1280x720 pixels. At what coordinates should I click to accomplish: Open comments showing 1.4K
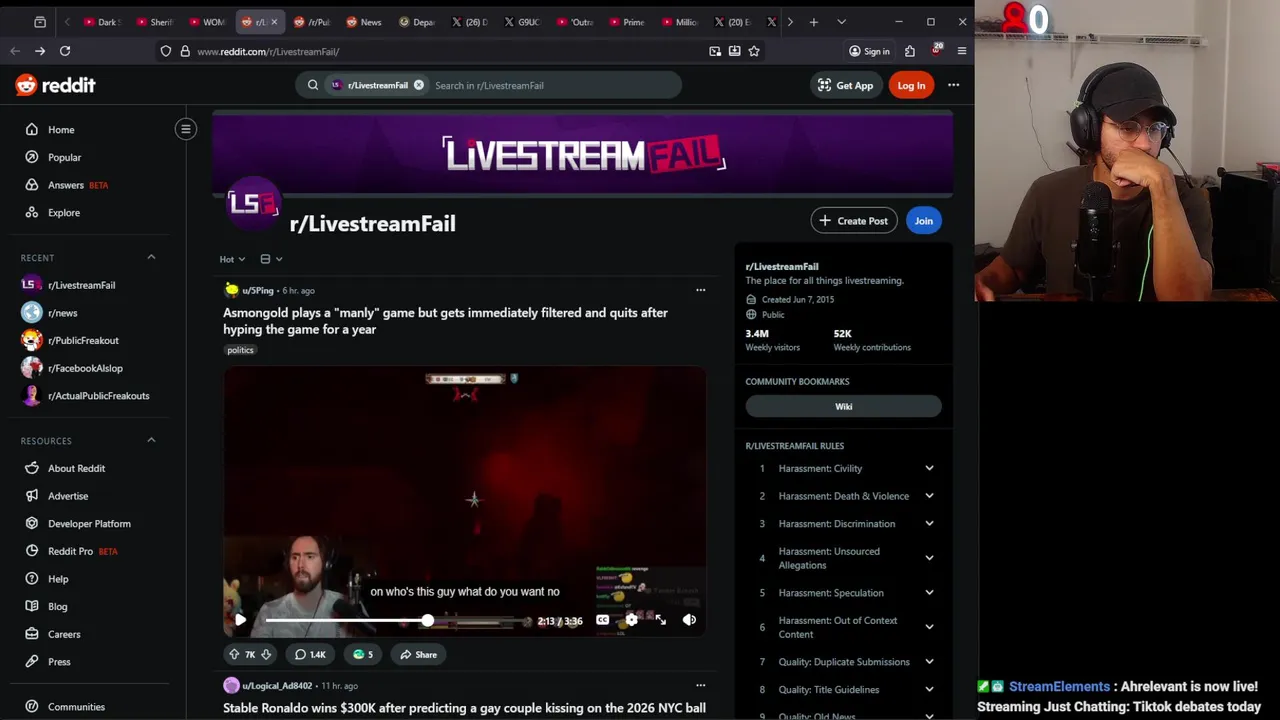310,654
